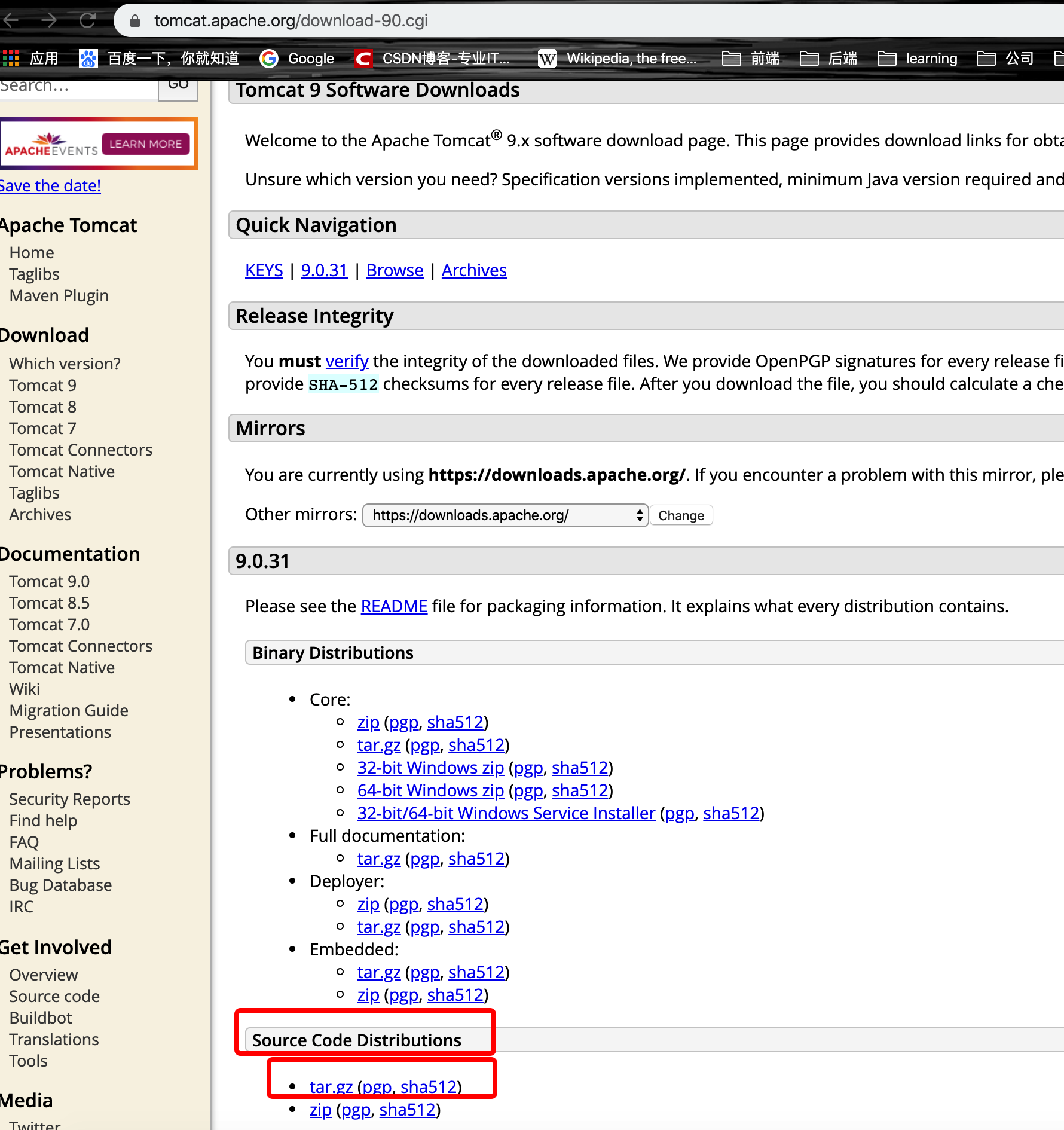This screenshot has height=1130, width=1064.
Task: Download the Deployer tar.gz
Action: [379, 927]
